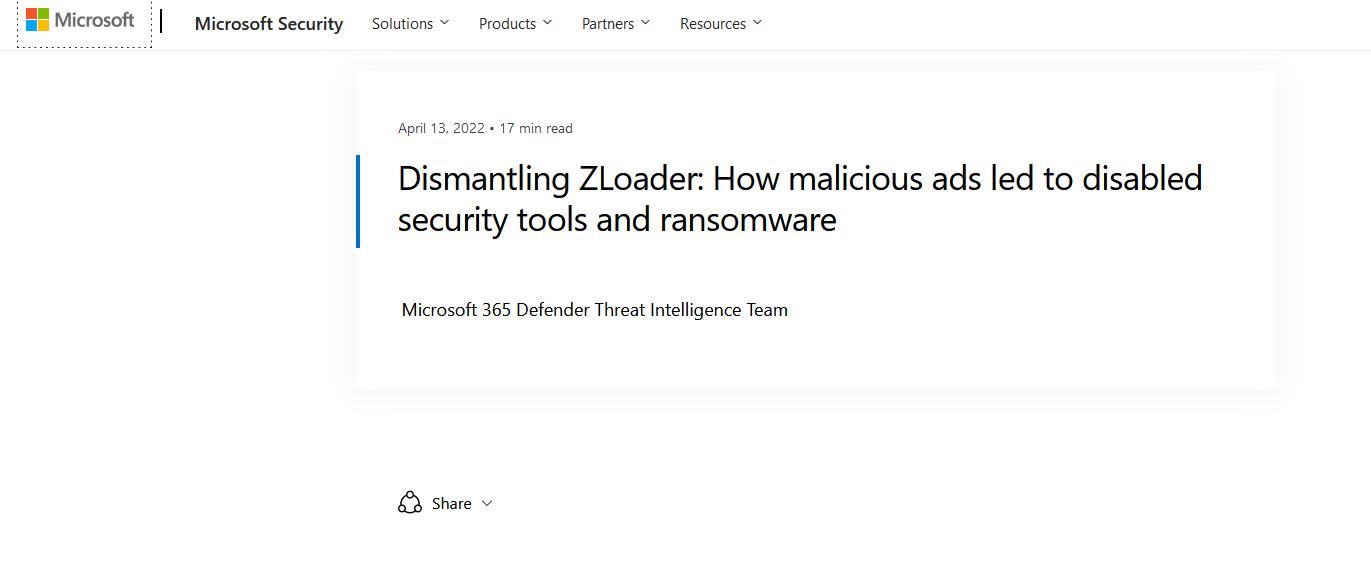Click the Microsoft four-square logo icon
Screen dimensions: 1371x567
pyautogui.click(x=37, y=20)
